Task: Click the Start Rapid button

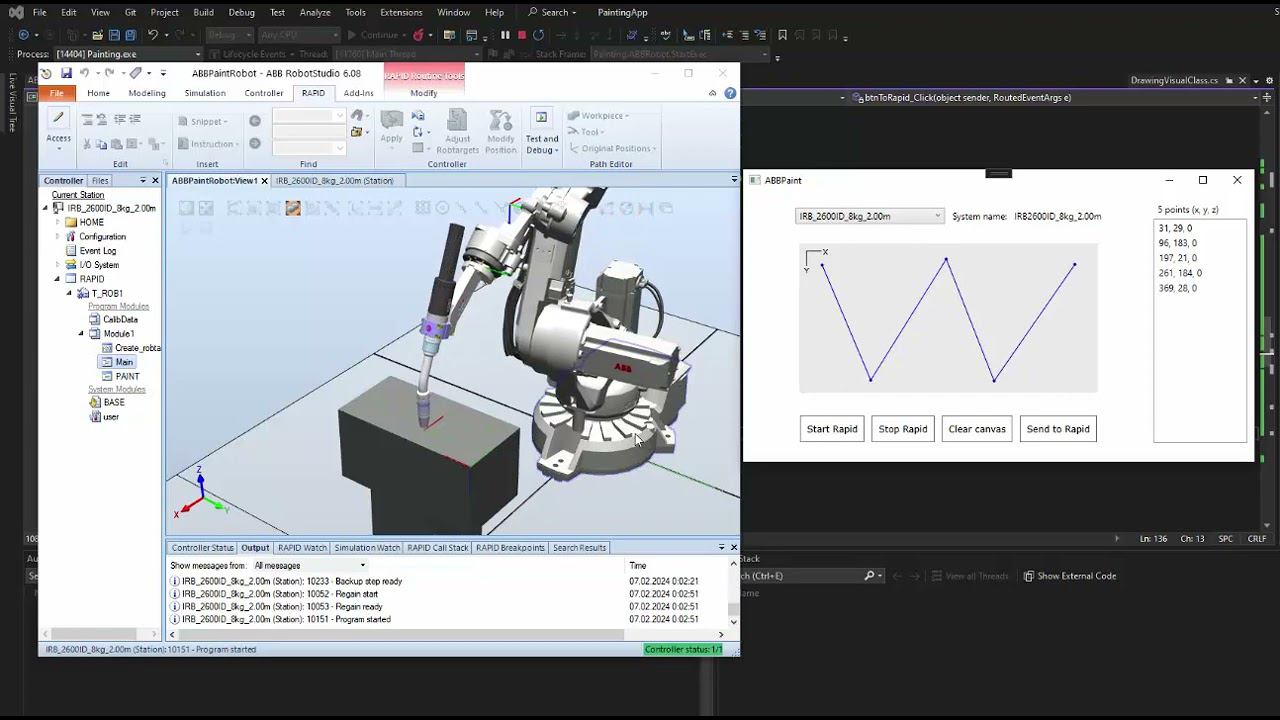Action: point(832,429)
